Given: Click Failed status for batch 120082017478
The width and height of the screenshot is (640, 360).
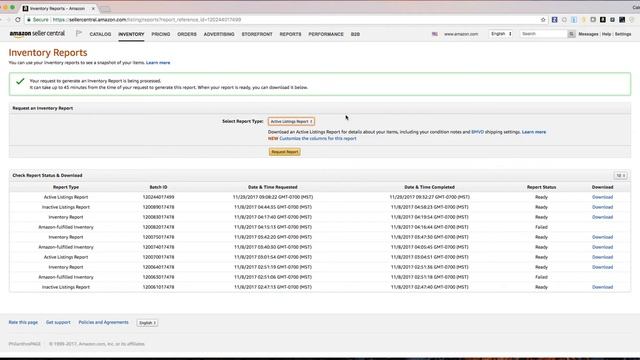Looking at the screenshot, I should (541, 227).
